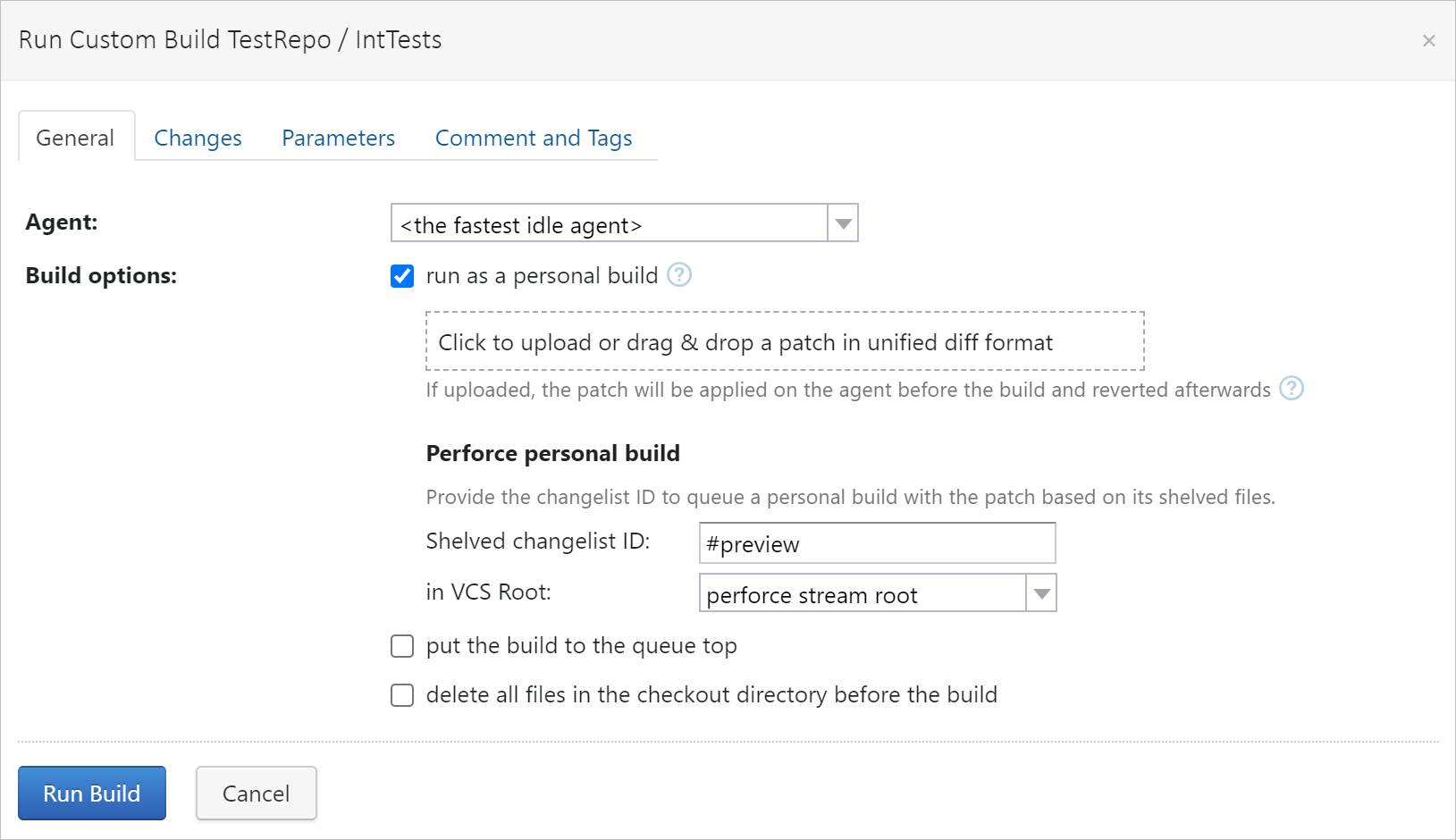Screen dimensions: 1456x840
Task: Select the #preview text in the changelist field
Action: (x=753, y=543)
